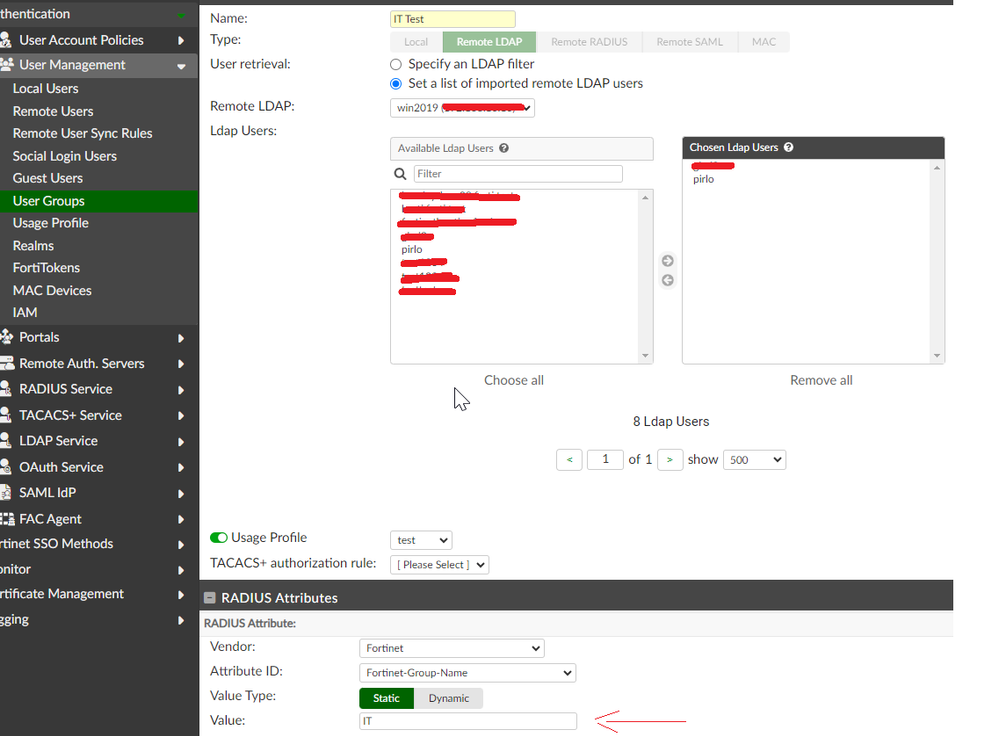Select pirlo in Chosen Ldap Users

point(703,179)
